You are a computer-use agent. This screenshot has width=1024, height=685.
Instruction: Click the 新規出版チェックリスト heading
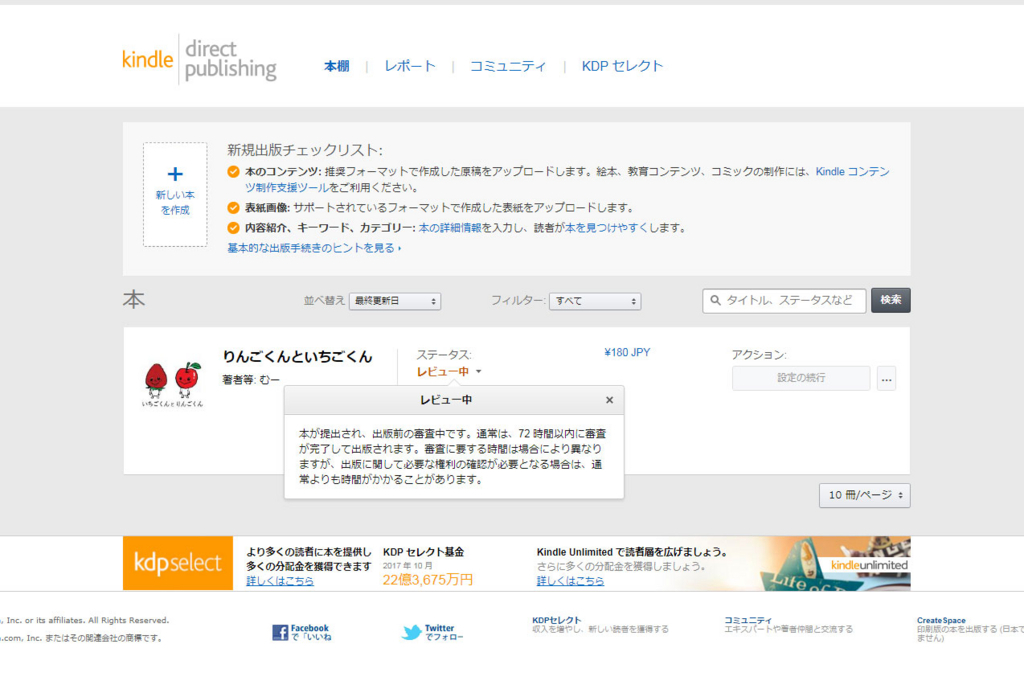point(305,150)
